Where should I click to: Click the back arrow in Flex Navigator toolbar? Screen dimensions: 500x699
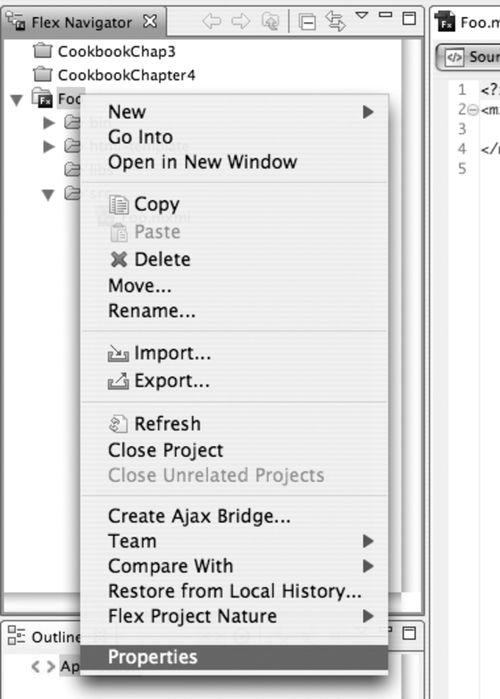212,21
